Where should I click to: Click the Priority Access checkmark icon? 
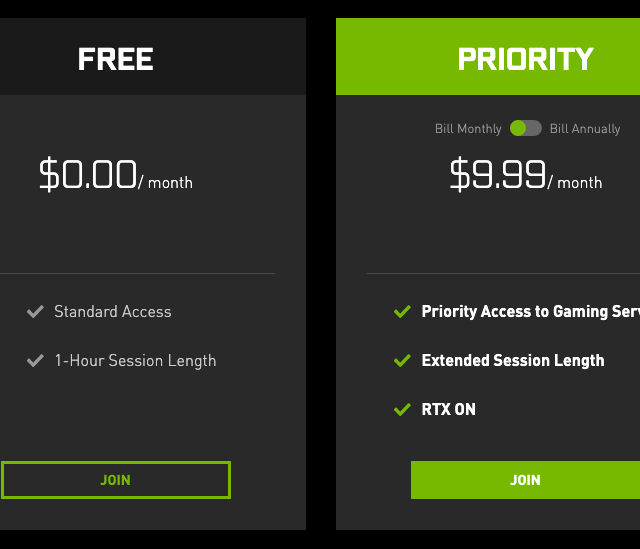pos(402,312)
